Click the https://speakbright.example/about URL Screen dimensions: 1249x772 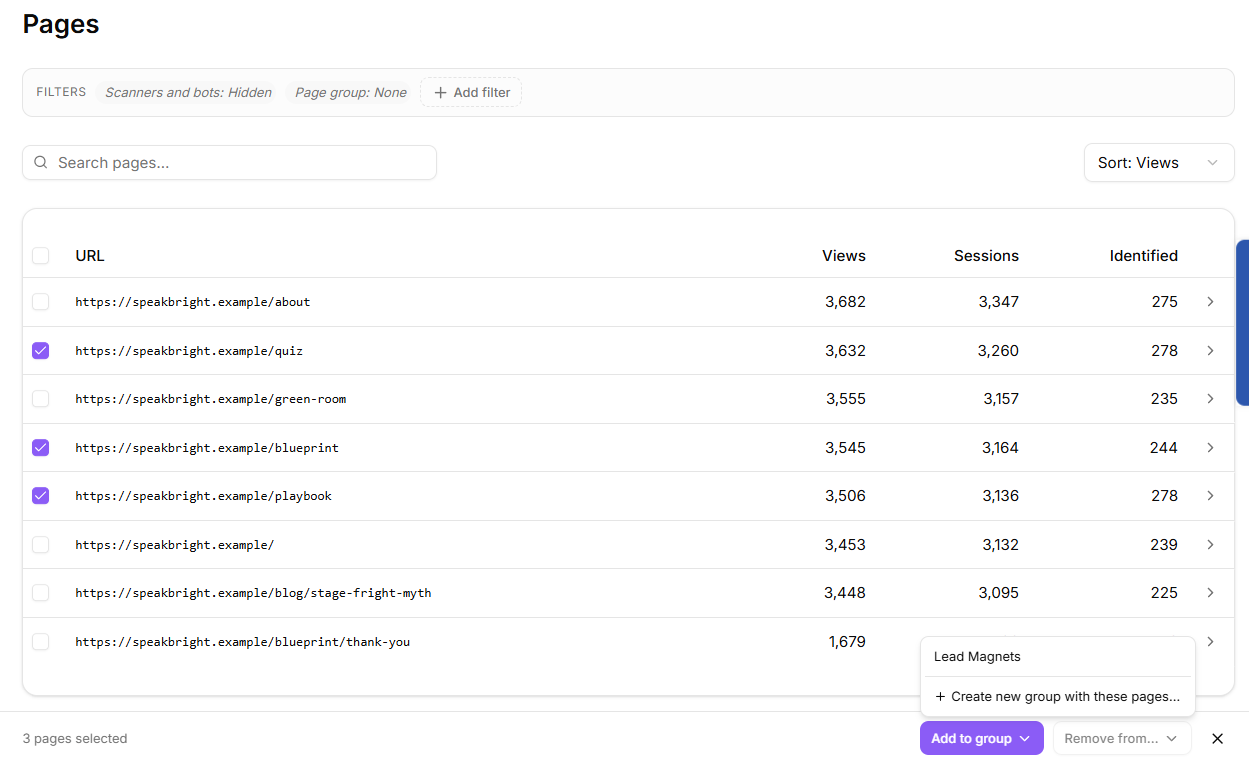[193, 302]
